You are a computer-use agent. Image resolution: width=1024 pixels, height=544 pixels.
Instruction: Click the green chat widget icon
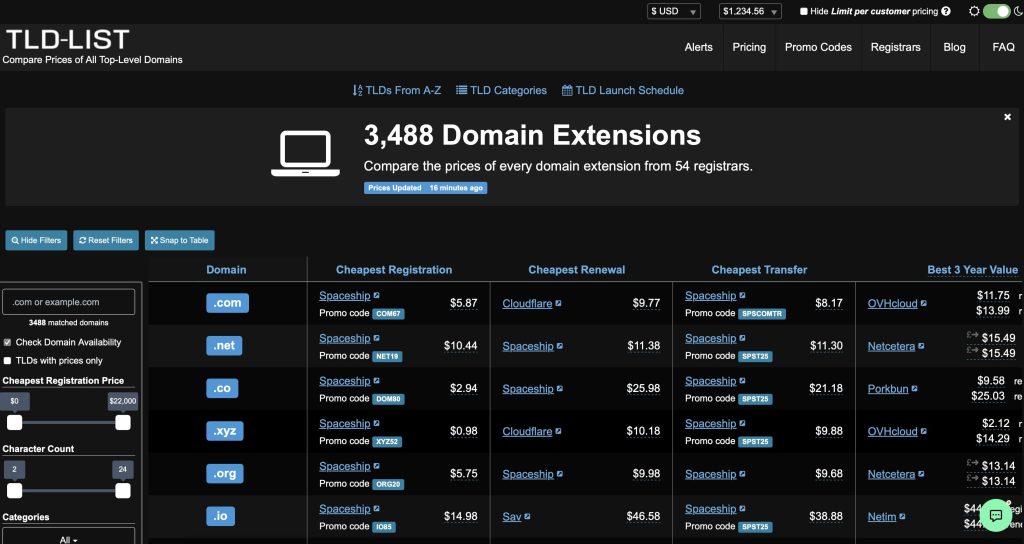coord(995,516)
